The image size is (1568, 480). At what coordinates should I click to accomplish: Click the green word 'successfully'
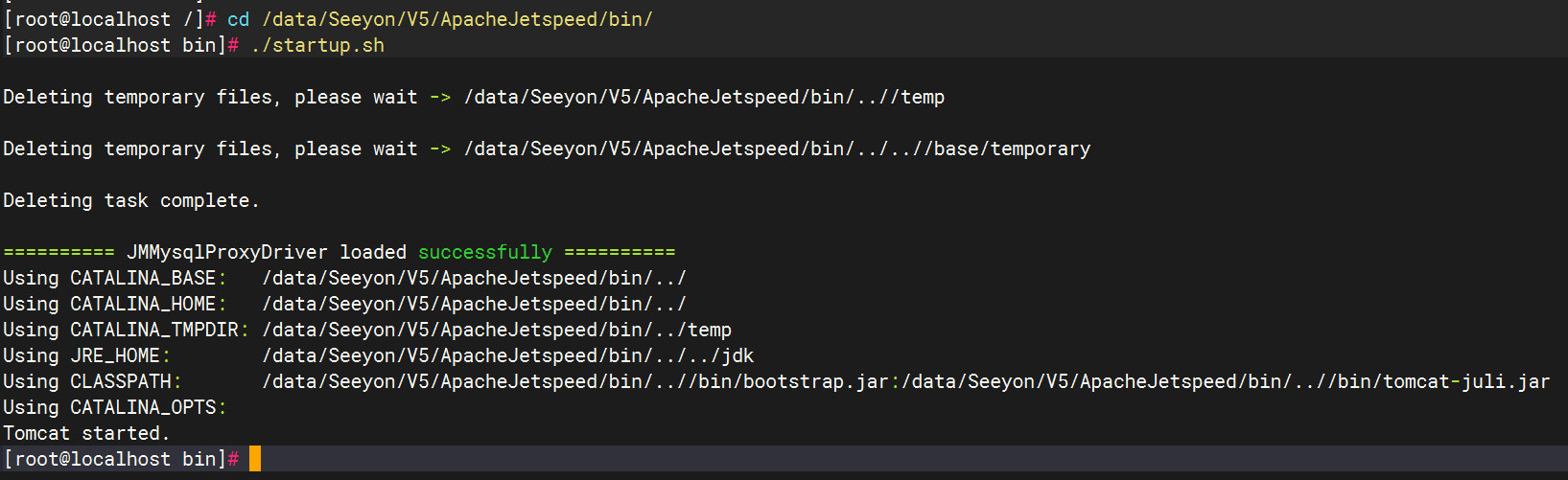484,252
